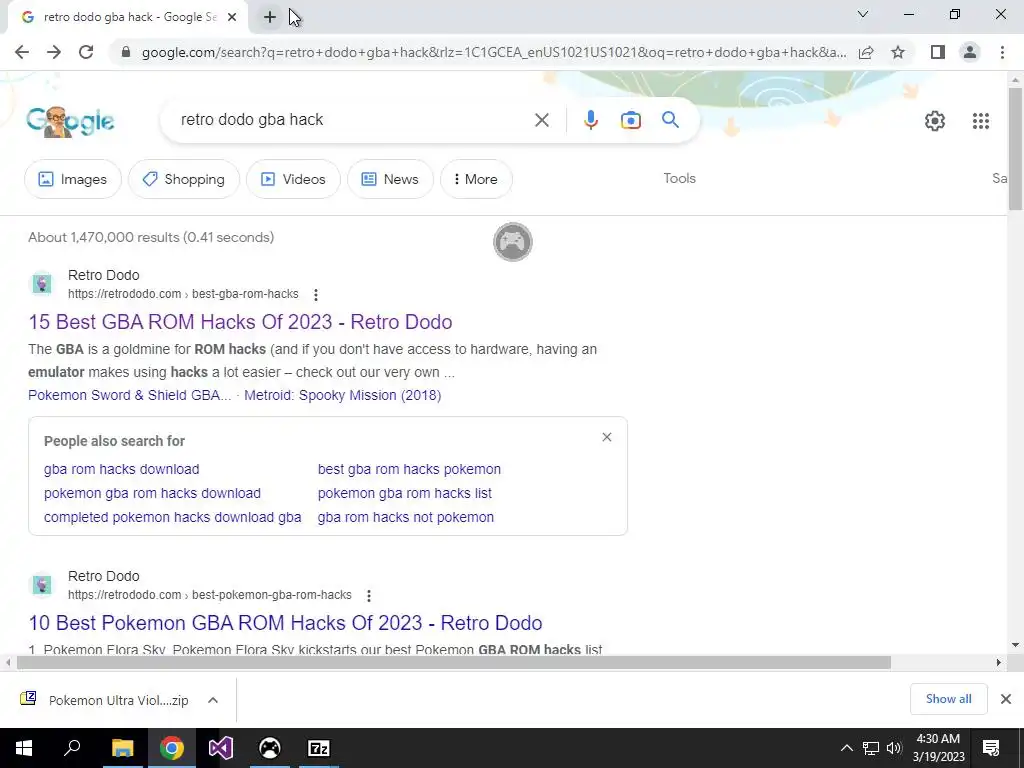Open the Google apps grid

(980, 121)
